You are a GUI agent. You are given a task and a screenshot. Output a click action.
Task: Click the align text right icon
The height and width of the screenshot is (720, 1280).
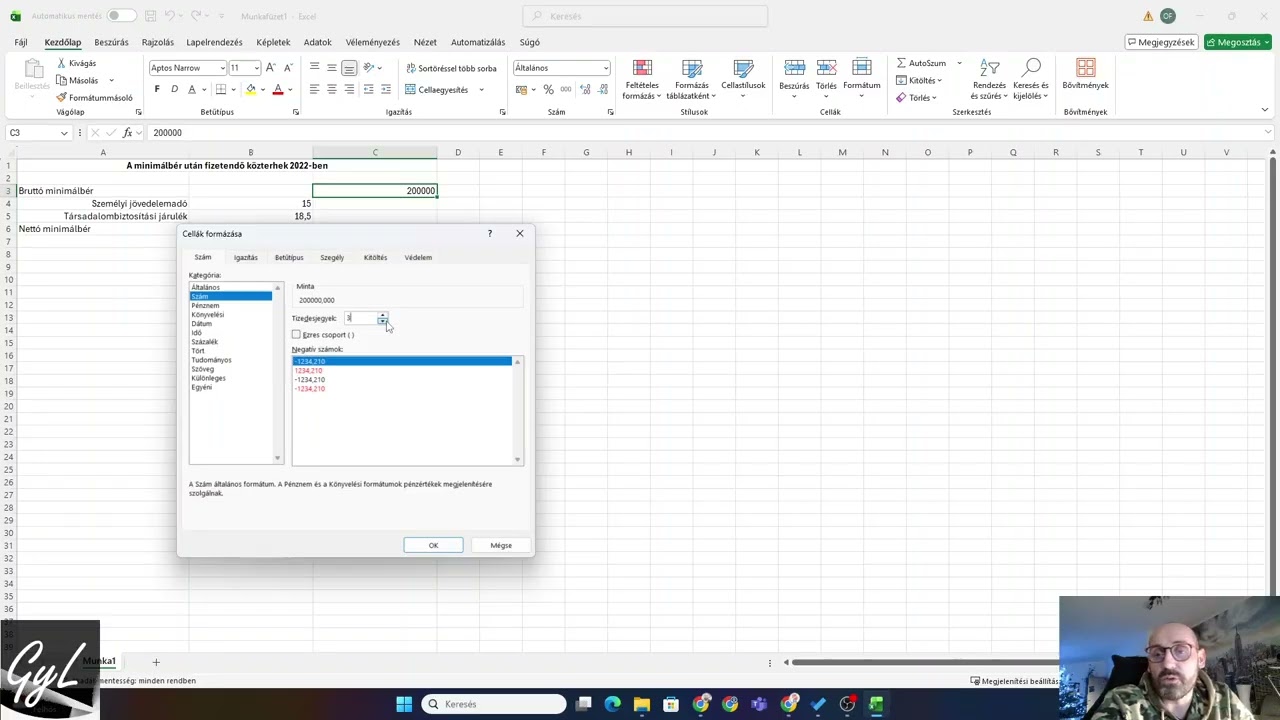[349, 89]
